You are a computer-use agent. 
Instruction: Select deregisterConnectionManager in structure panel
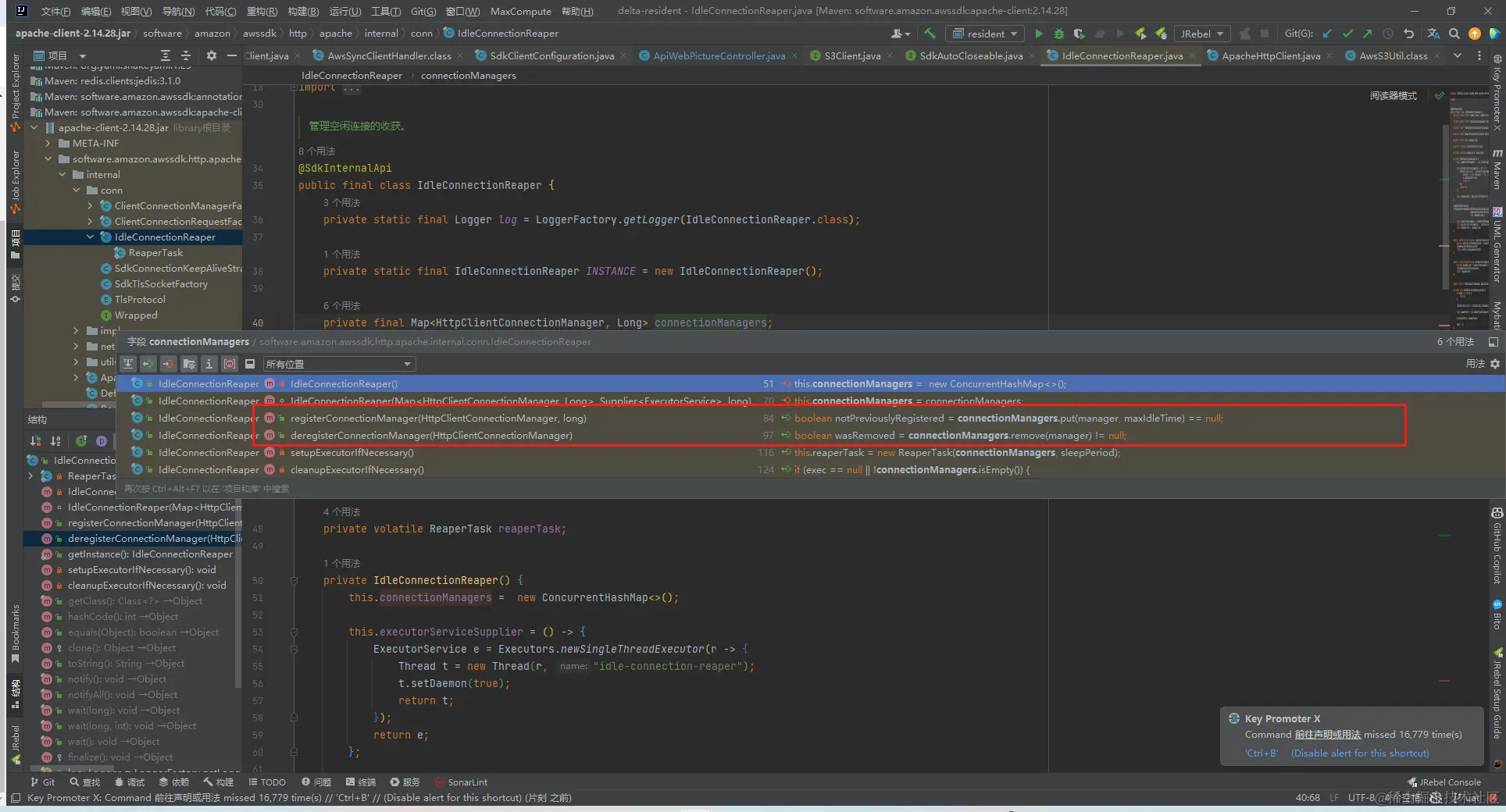[133, 539]
